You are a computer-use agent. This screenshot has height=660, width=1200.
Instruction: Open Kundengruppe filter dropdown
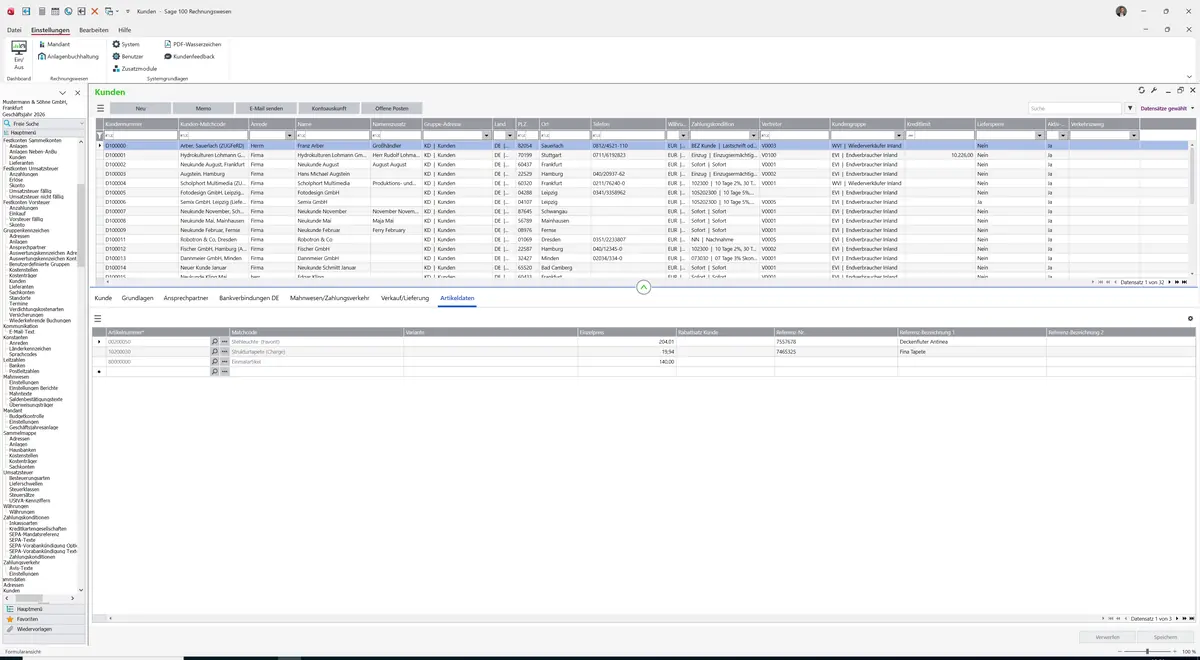[x=898, y=135]
